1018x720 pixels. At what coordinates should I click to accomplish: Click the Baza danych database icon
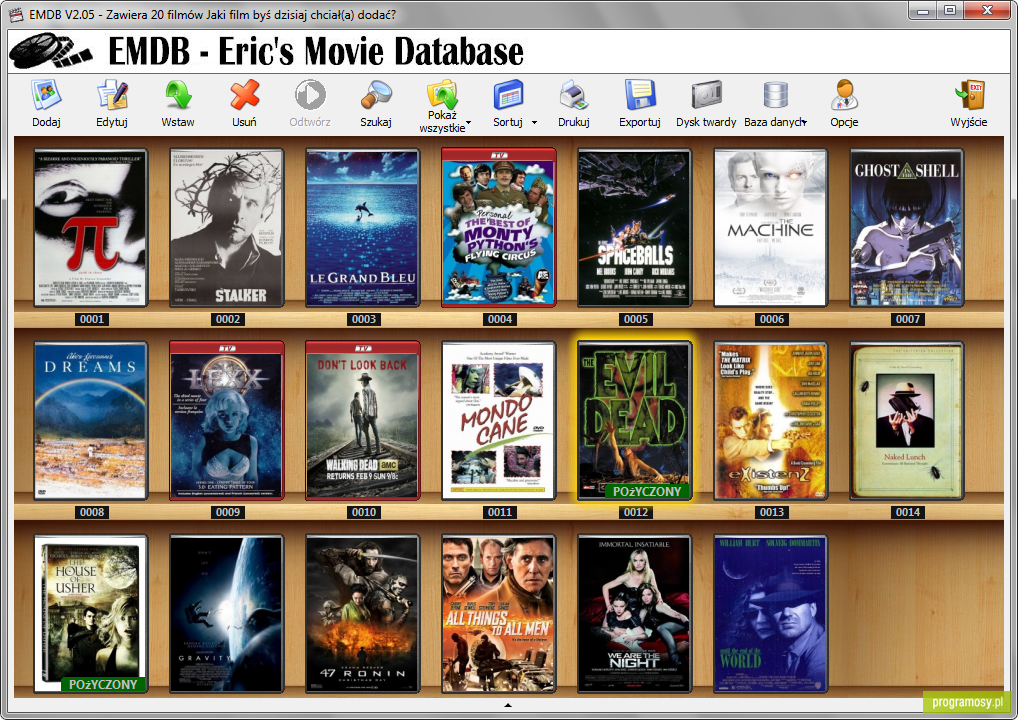point(775,95)
